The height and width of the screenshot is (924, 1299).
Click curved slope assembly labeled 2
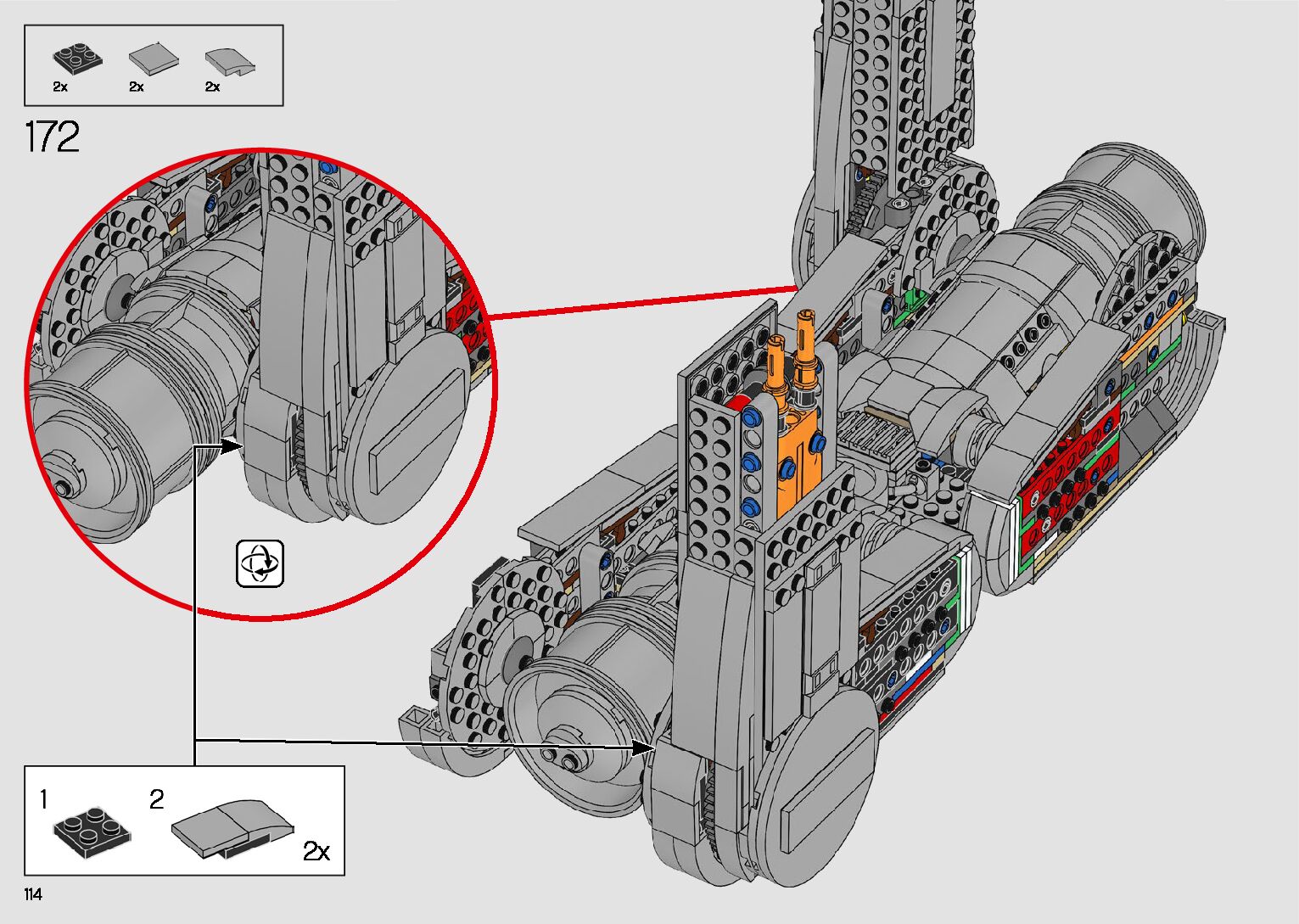point(232,826)
